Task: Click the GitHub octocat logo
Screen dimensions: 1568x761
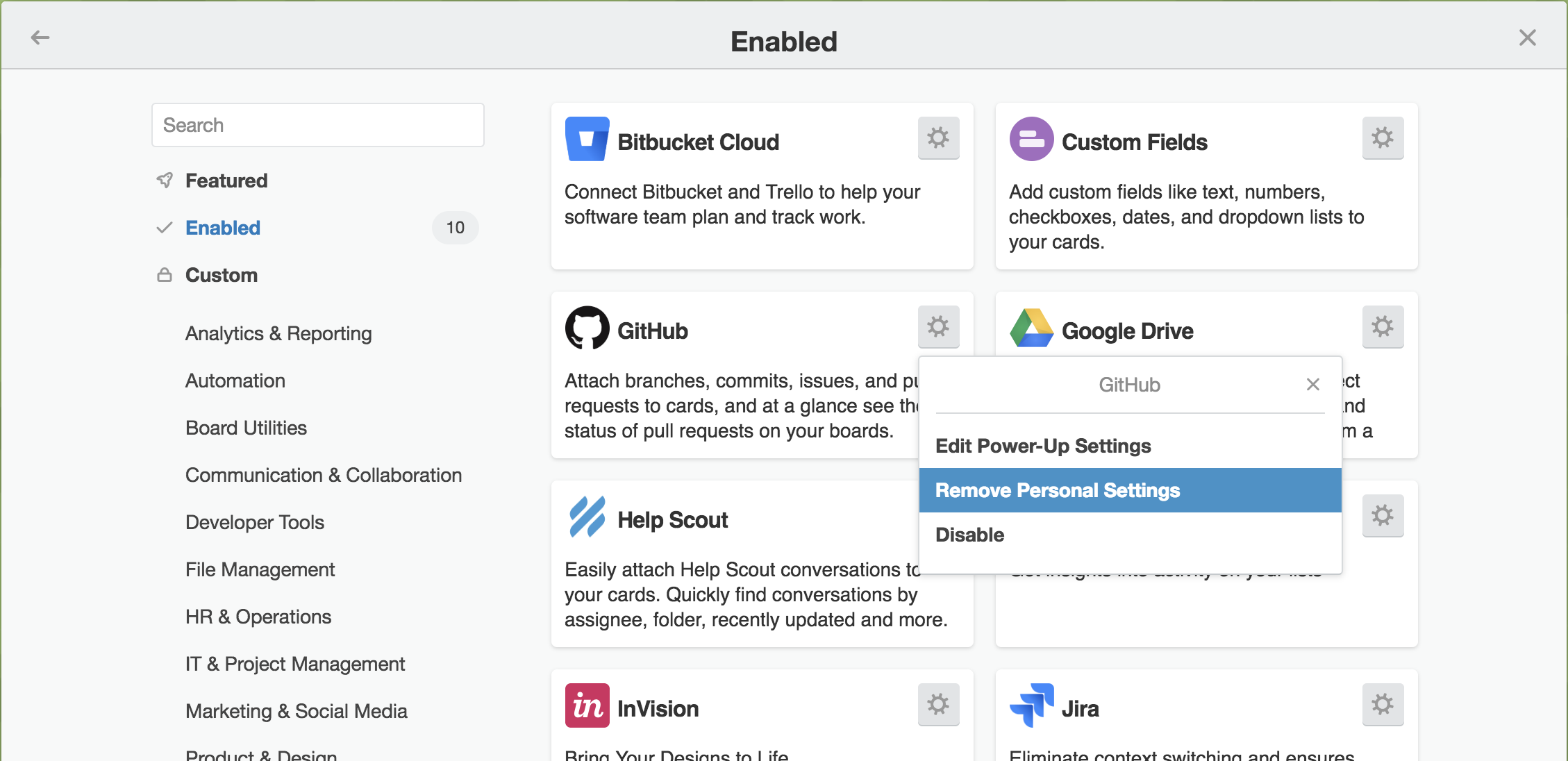Action: [x=587, y=328]
